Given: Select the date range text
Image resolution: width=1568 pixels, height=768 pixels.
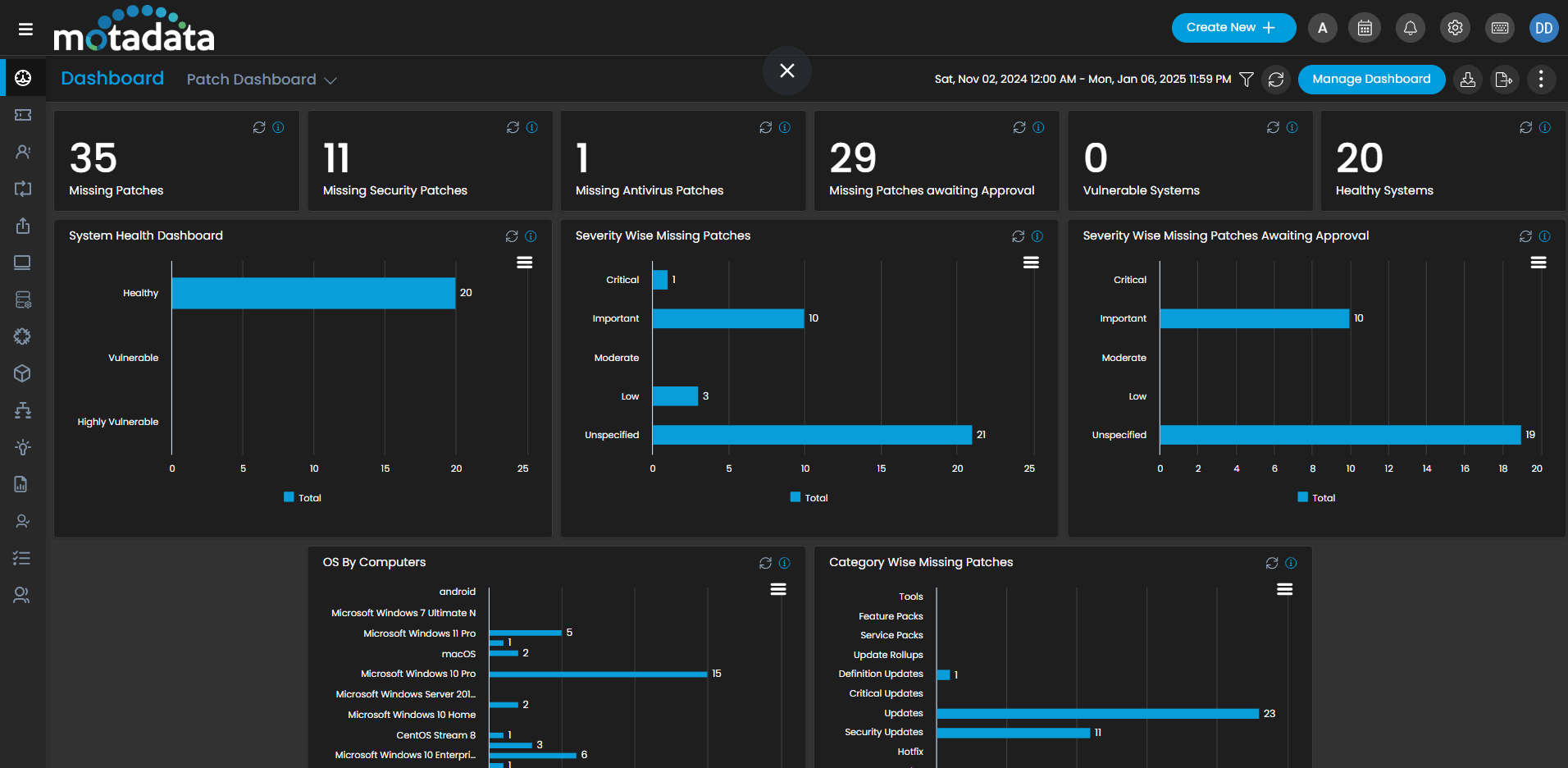Looking at the screenshot, I should [x=1083, y=80].
